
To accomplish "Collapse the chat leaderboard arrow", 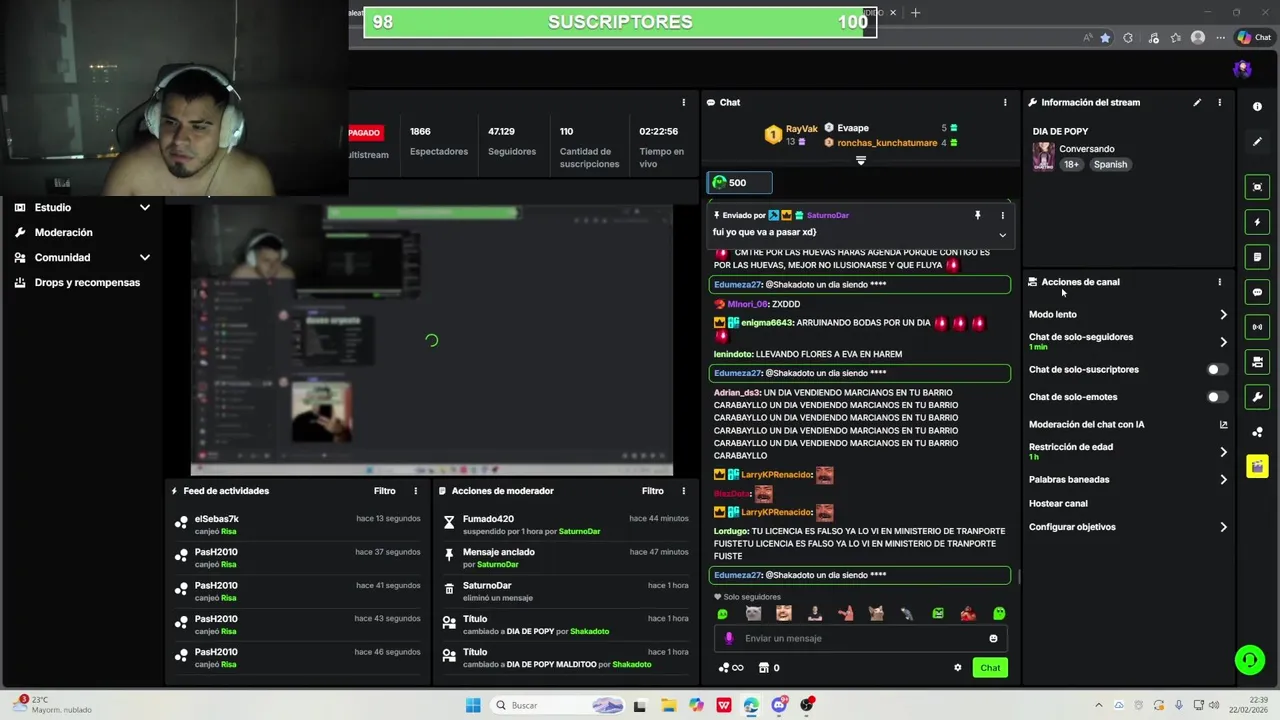I will tap(860, 160).
